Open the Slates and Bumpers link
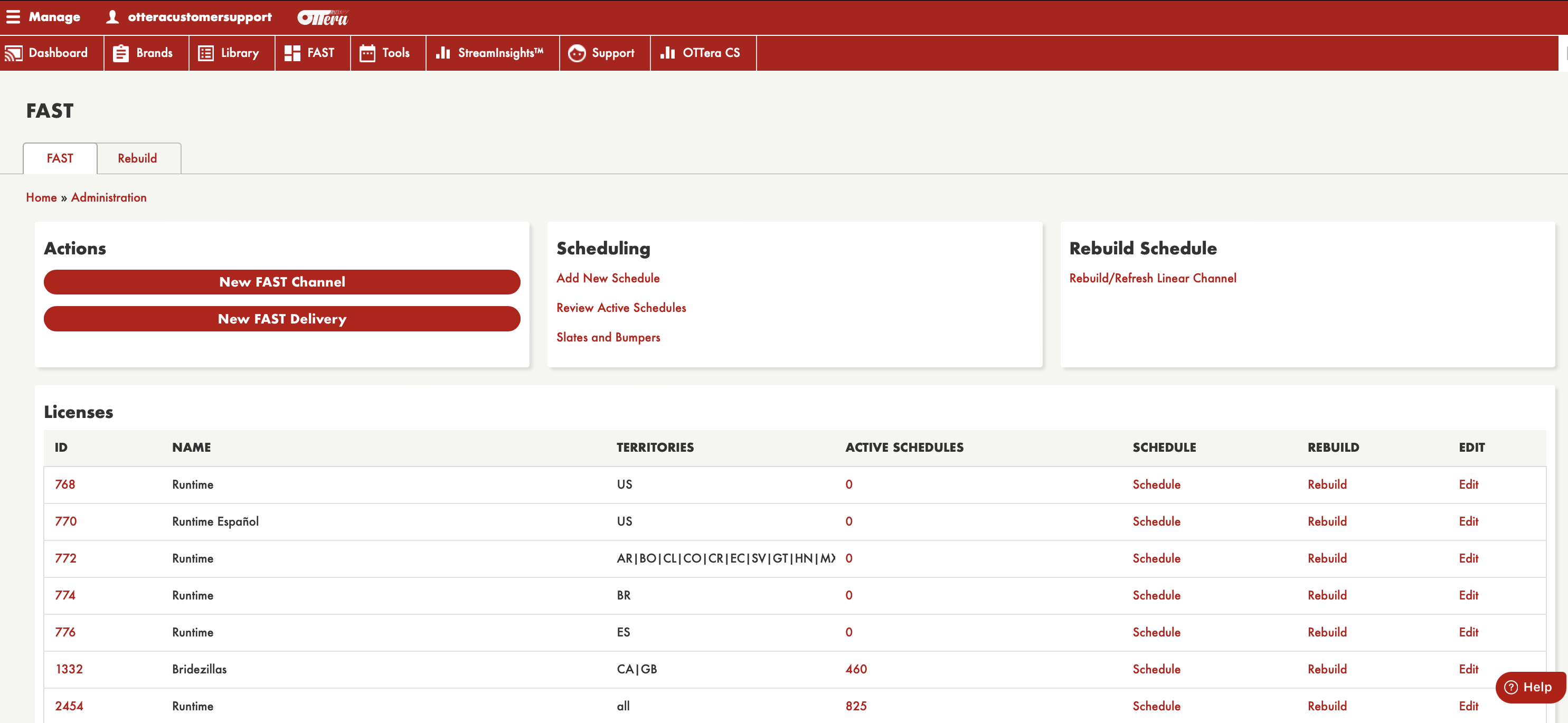 point(608,337)
